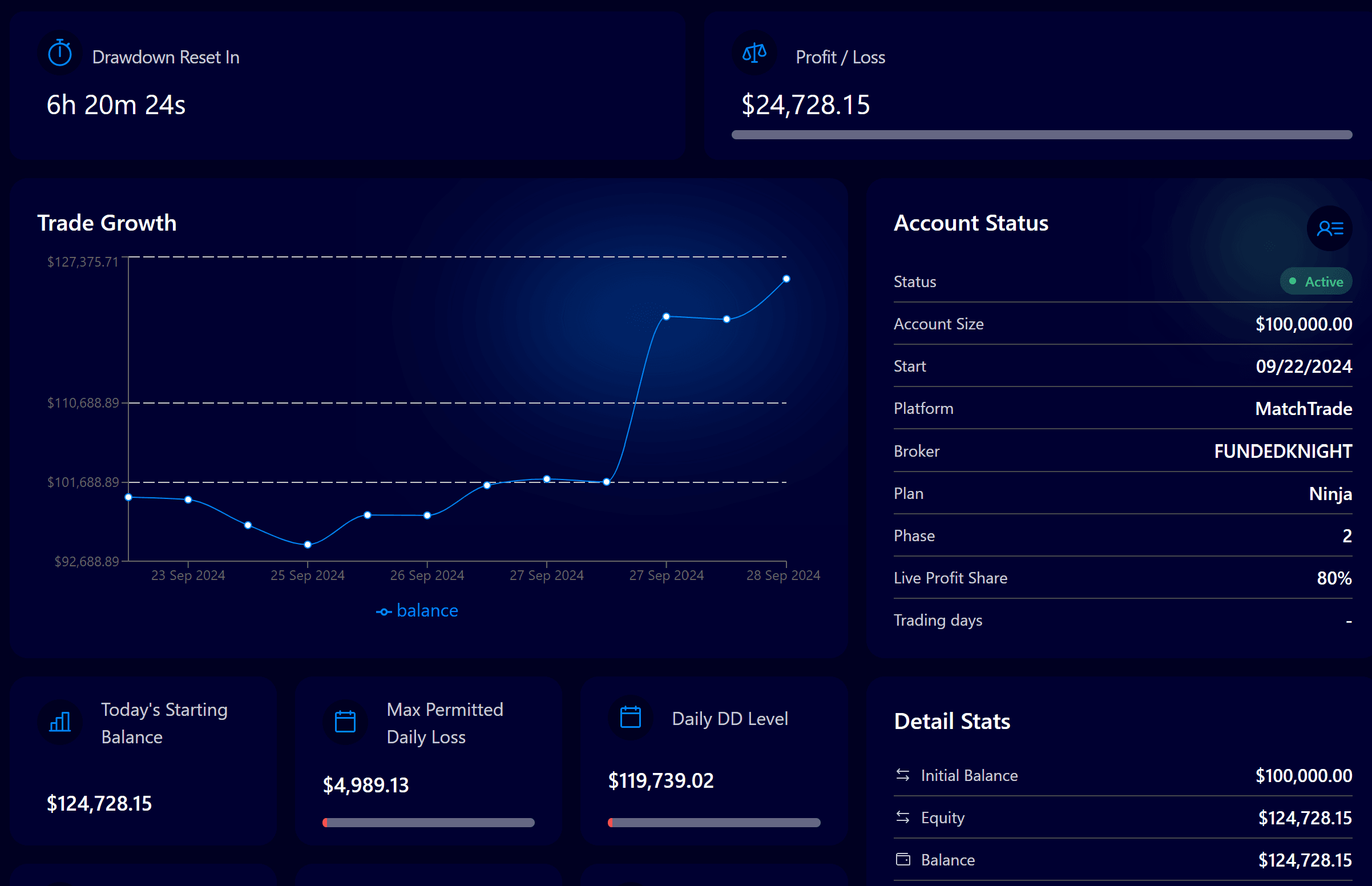Click the MatchTrade platform value
The height and width of the screenshot is (886, 1372).
point(1304,409)
